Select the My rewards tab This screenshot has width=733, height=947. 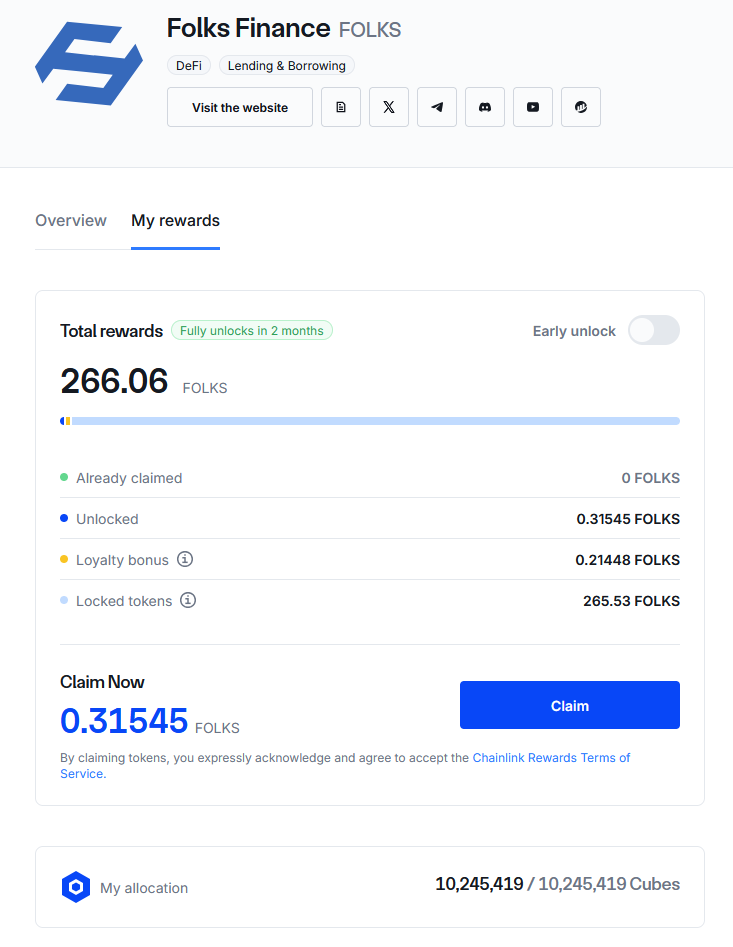176,220
